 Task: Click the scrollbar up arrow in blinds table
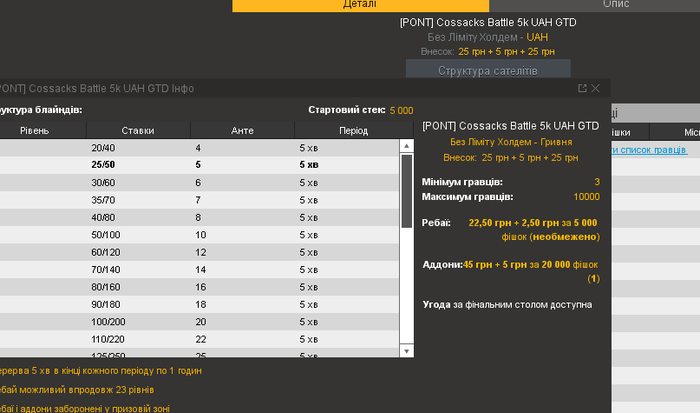point(406,146)
